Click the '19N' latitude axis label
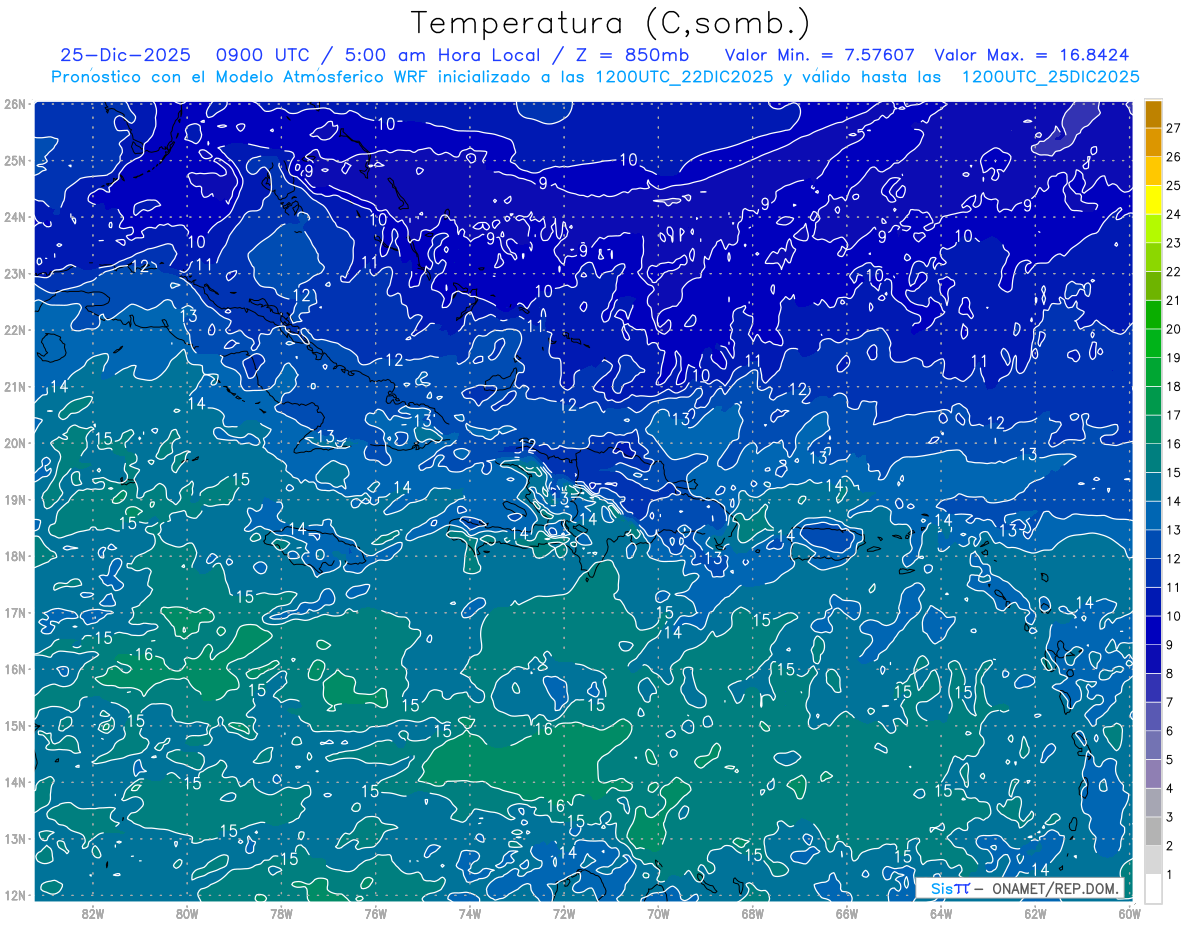Image resolution: width=1200 pixels, height=927 pixels. (14, 500)
